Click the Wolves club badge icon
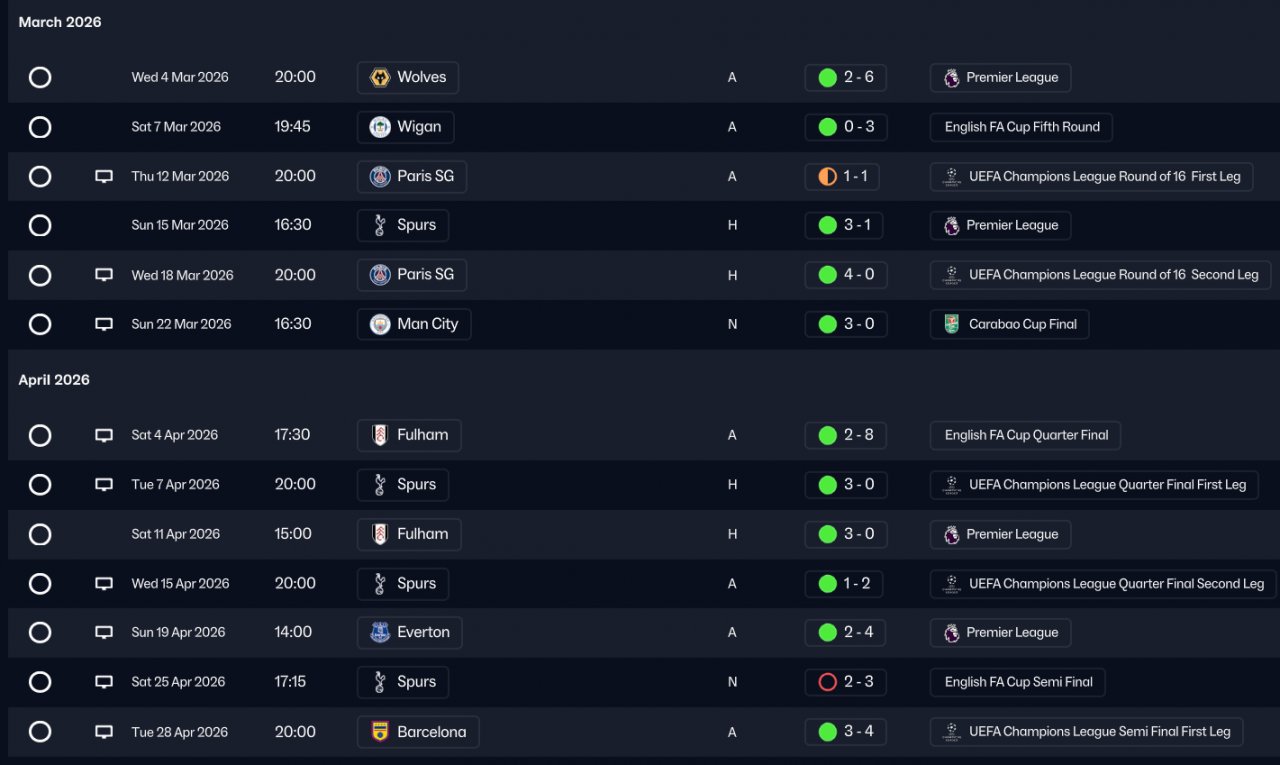The height and width of the screenshot is (765, 1280). tap(380, 78)
